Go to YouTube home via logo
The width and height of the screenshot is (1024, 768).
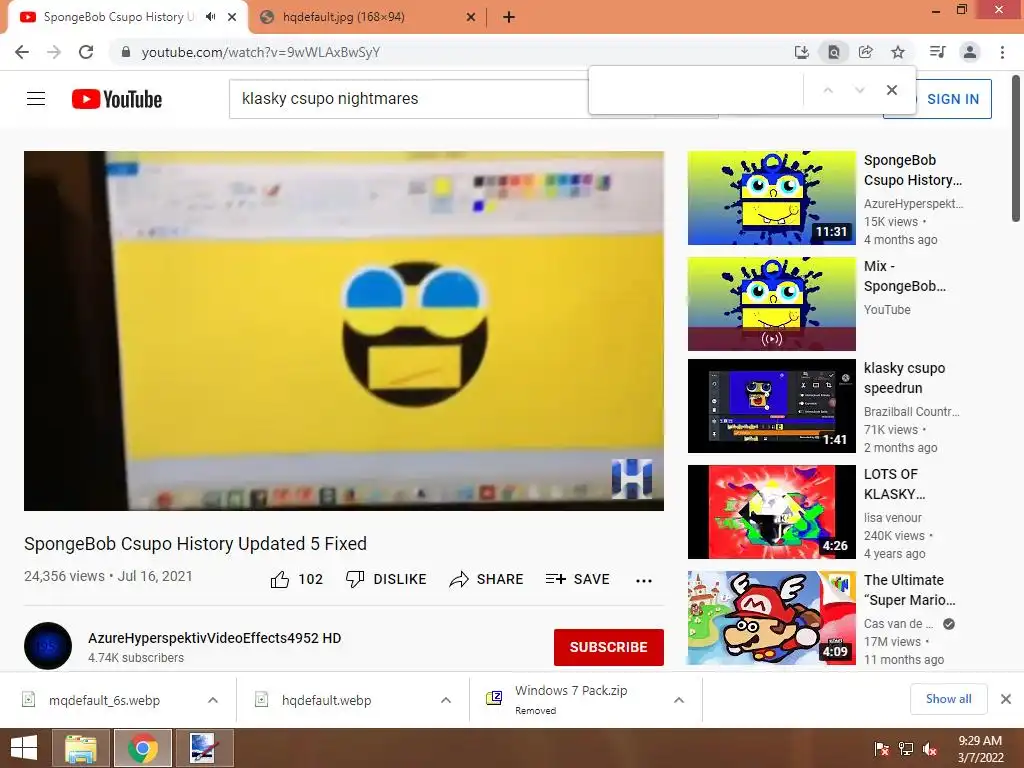point(117,99)
